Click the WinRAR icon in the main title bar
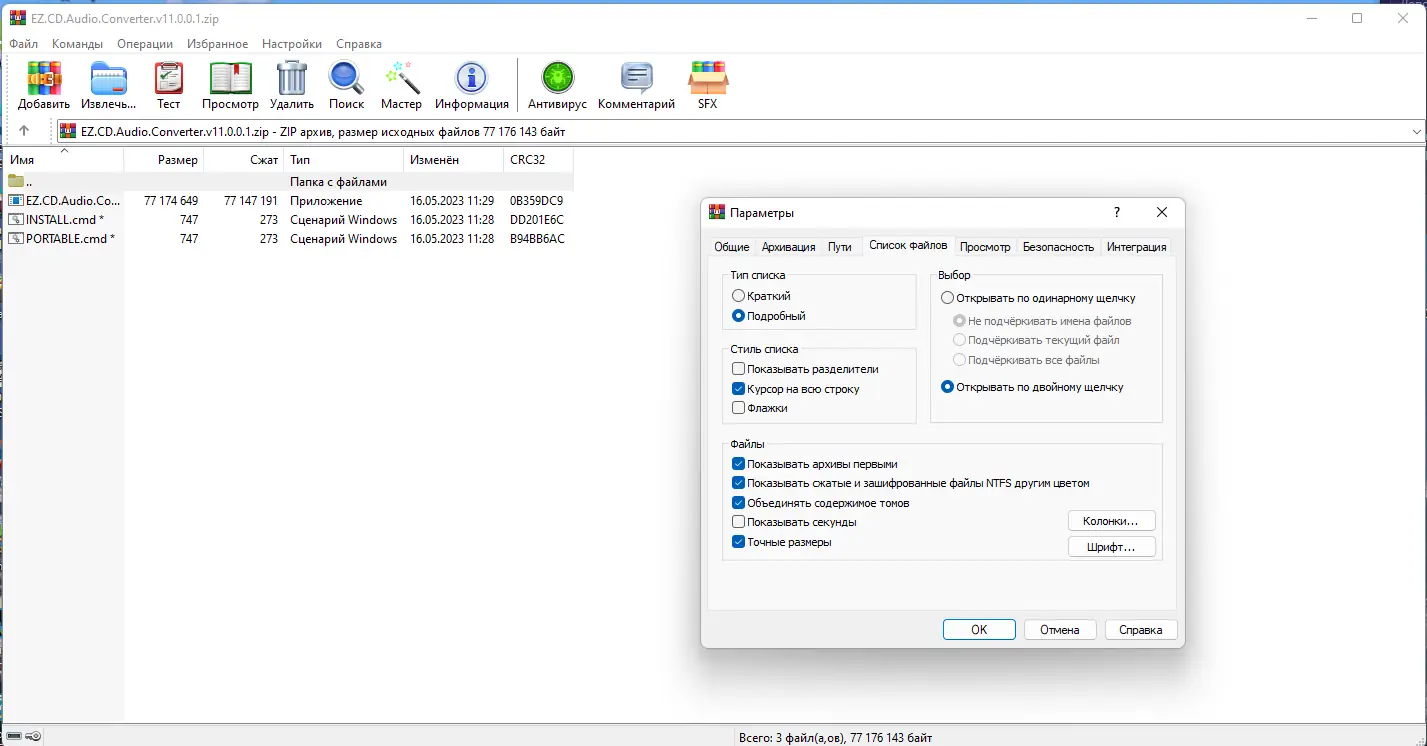Screen dimensions: 1427x746 click(x=17, y=18)
